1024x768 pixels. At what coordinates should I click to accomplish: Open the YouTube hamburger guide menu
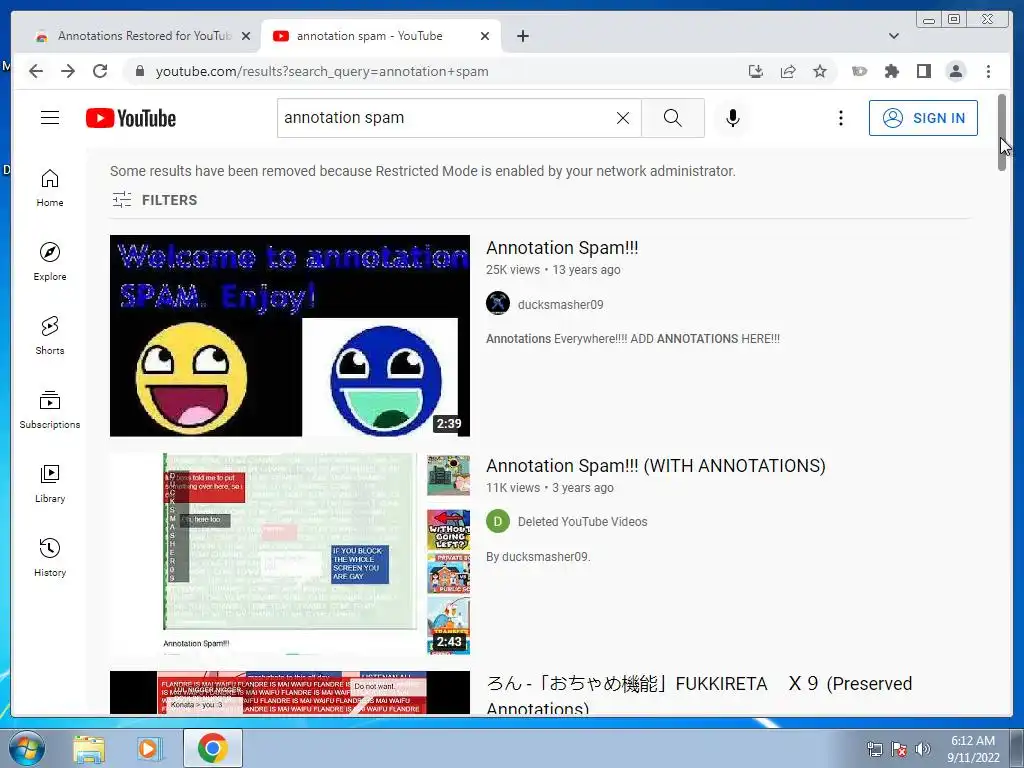tap(50, 118)
